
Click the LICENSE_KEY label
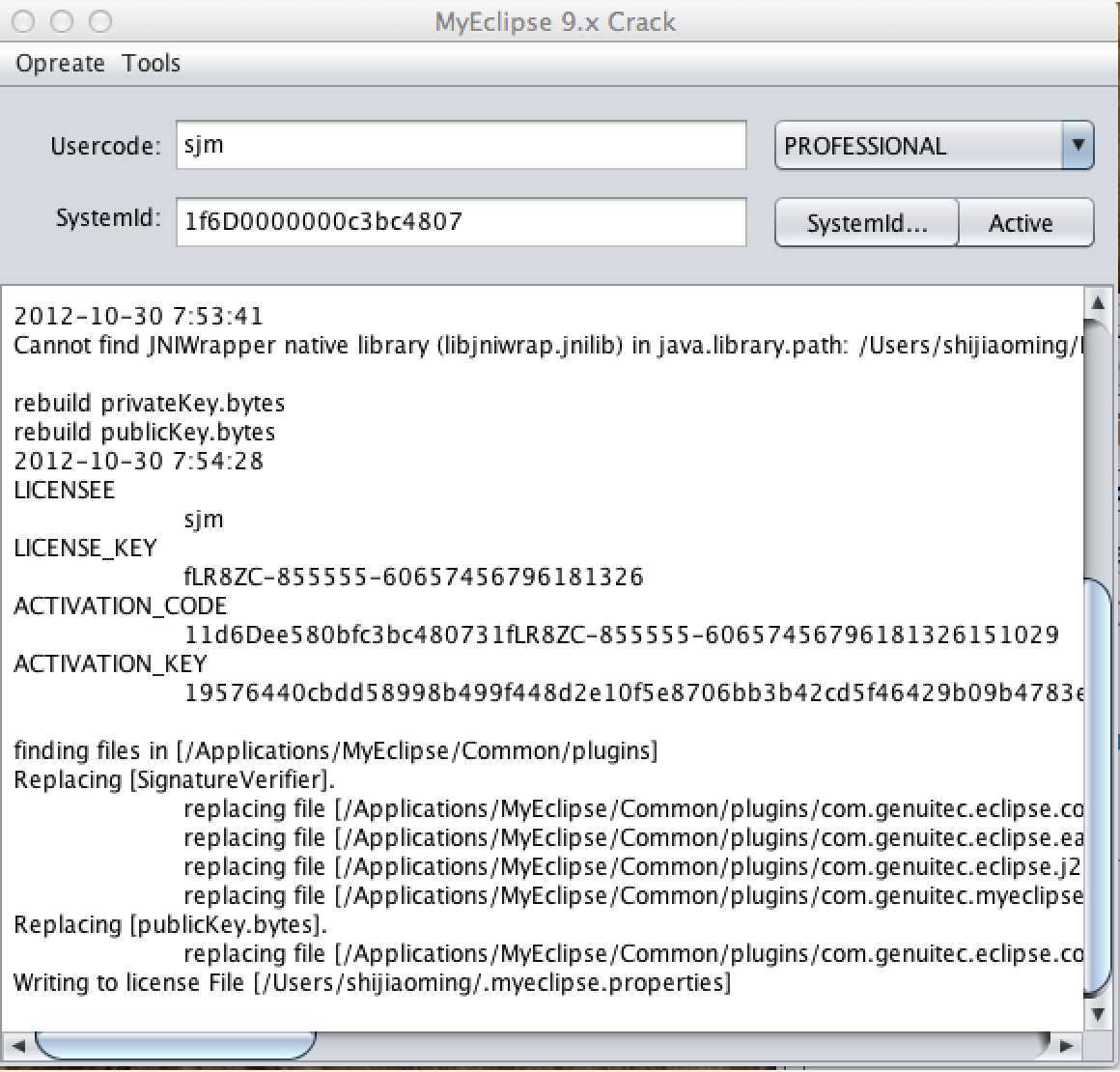tap(85, 549)
